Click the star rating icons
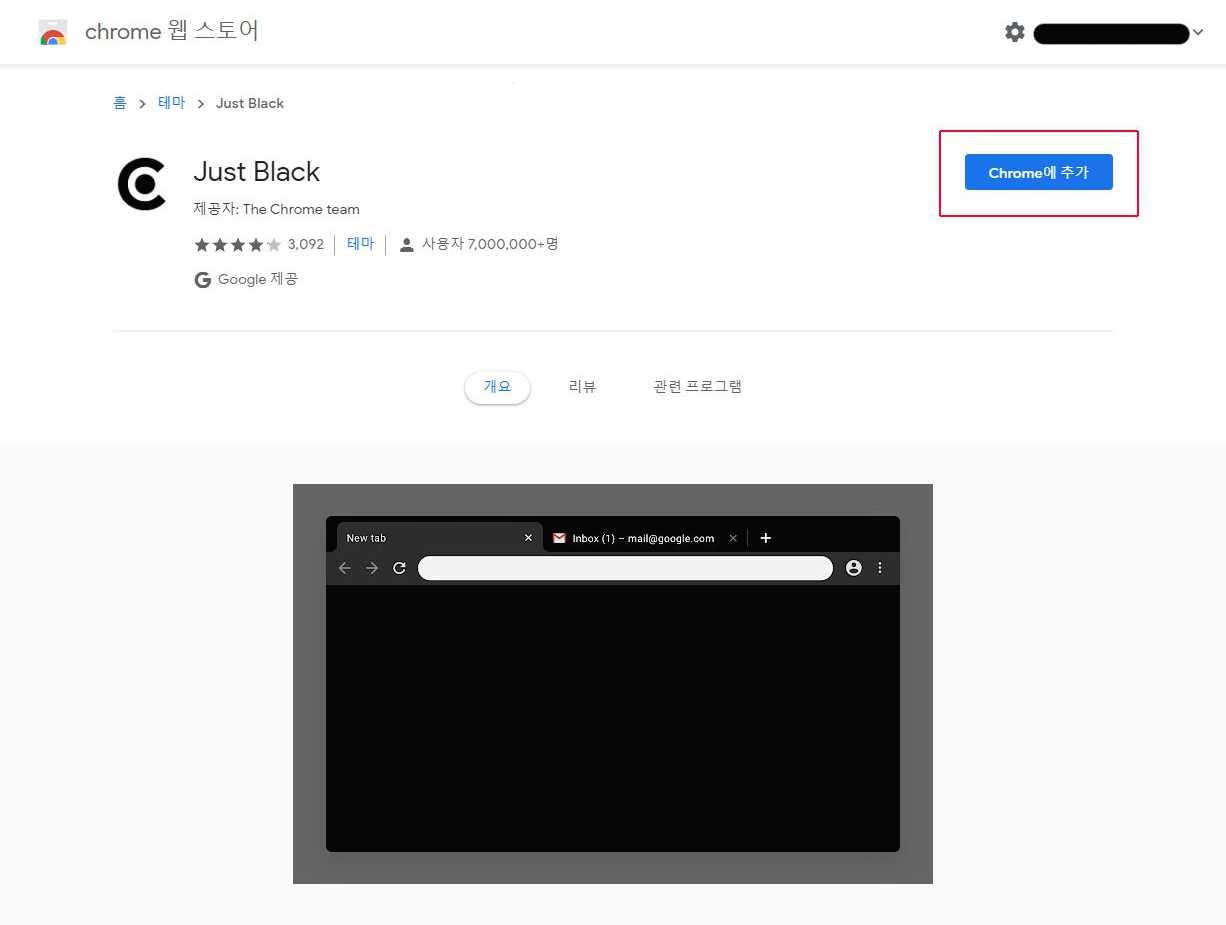Image resolution: width=1226 pixels, height=925 pixels. point(238,244)
